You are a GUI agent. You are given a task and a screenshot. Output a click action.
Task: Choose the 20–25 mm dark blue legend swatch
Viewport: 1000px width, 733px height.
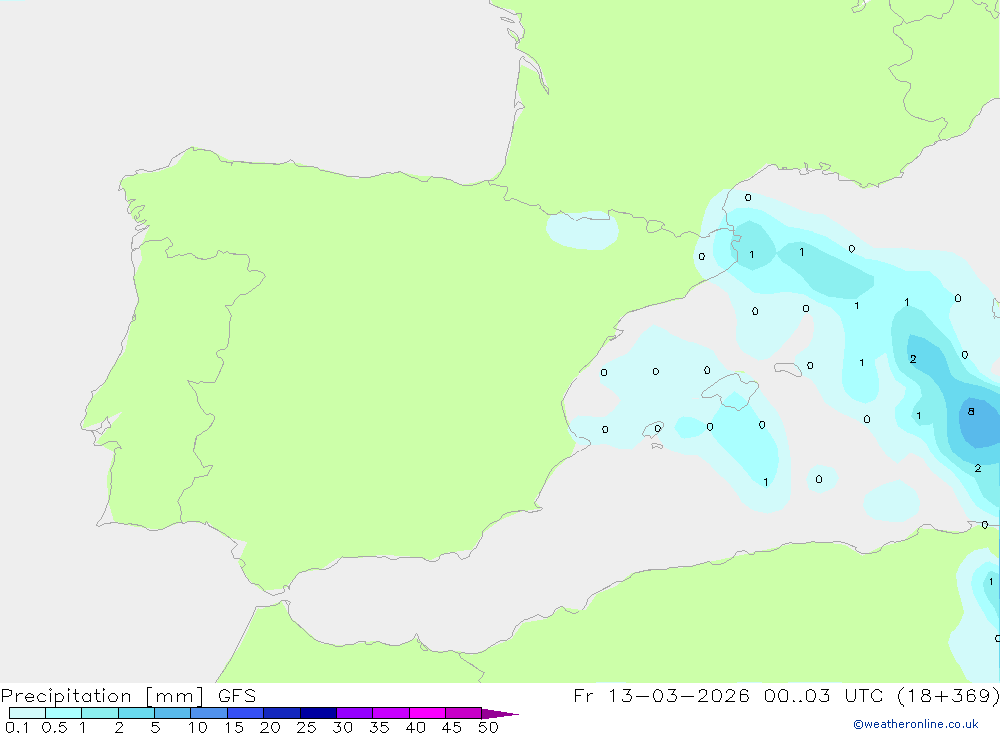tap(281, 713)
